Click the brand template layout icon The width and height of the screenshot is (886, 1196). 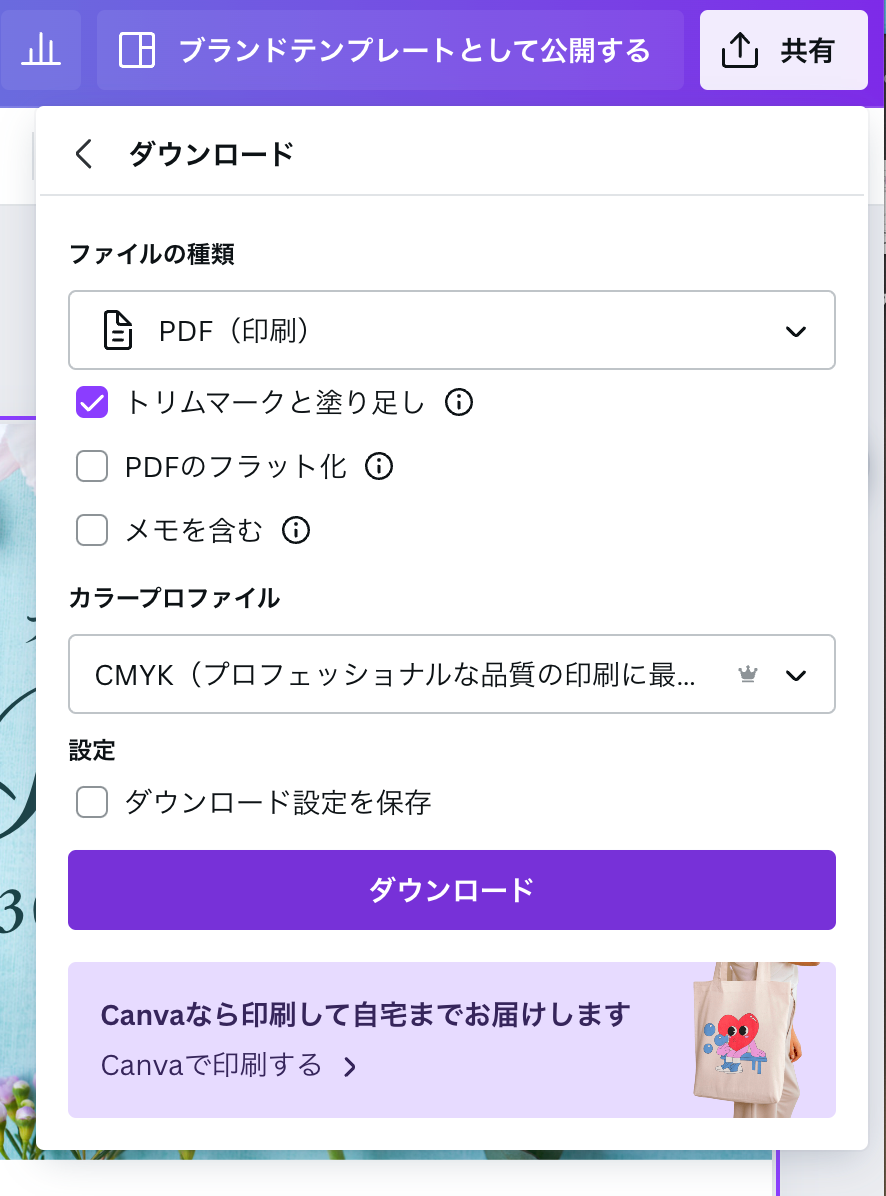coord(137,50)
